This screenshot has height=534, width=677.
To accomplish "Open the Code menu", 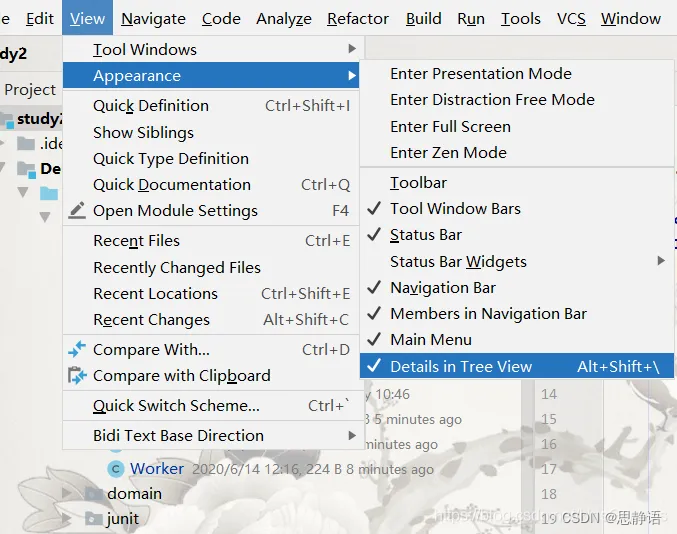I will [x=221, y=19].
